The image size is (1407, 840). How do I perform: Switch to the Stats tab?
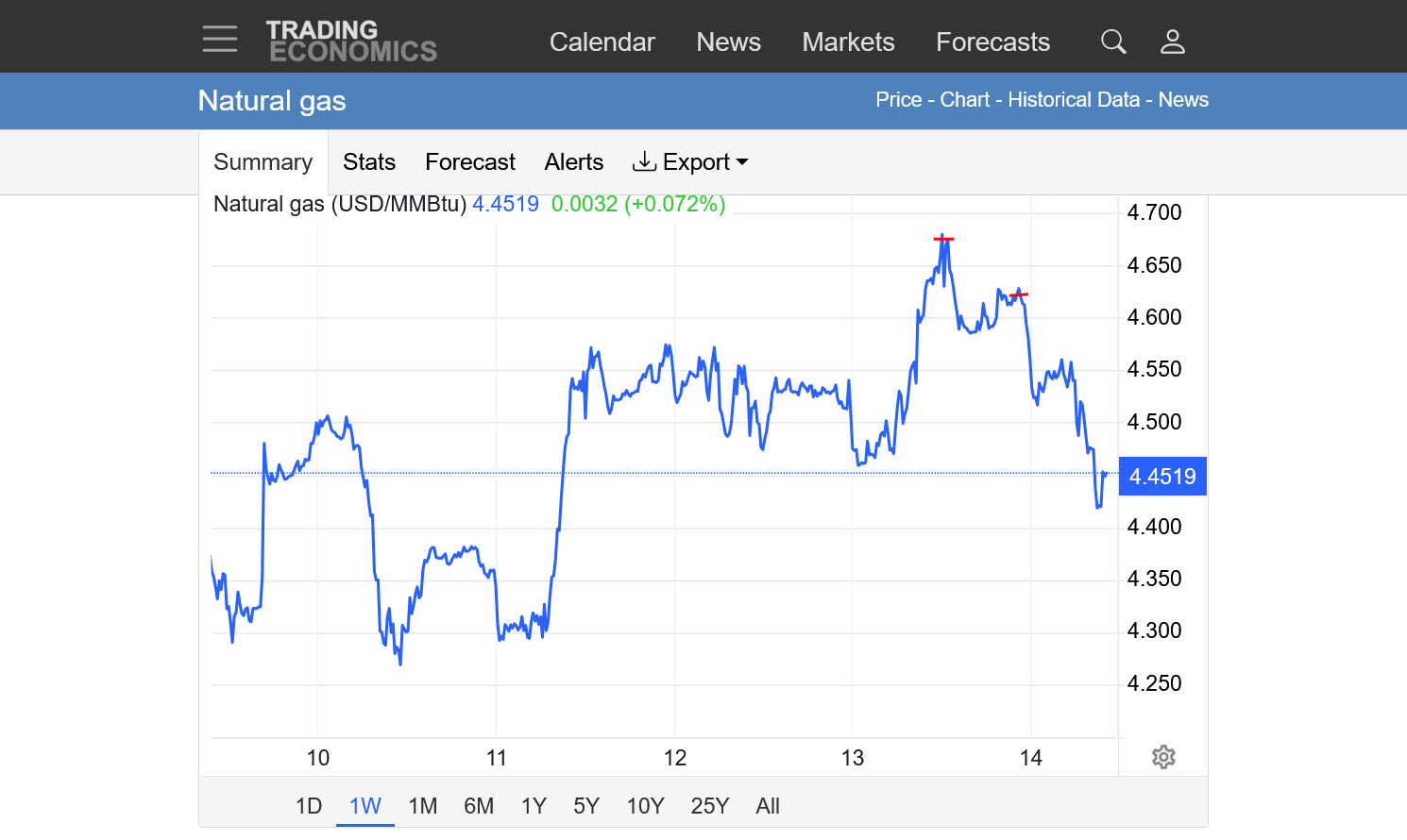[x=369, y=162]
